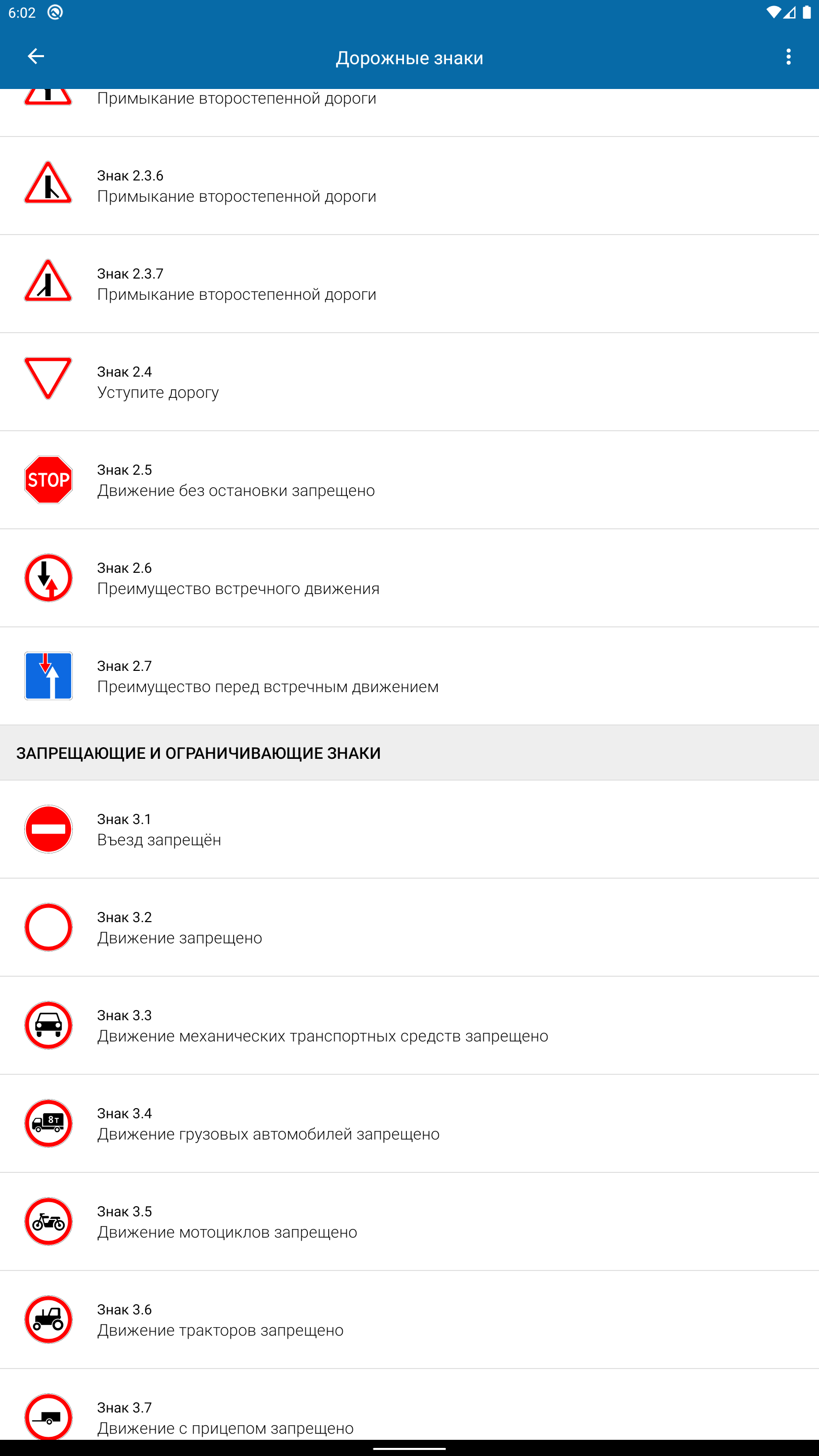Viewport: 819px width, 1456px height.
Task: Tap the Yield triangle sign icon
Action: (x=49, y=378)
